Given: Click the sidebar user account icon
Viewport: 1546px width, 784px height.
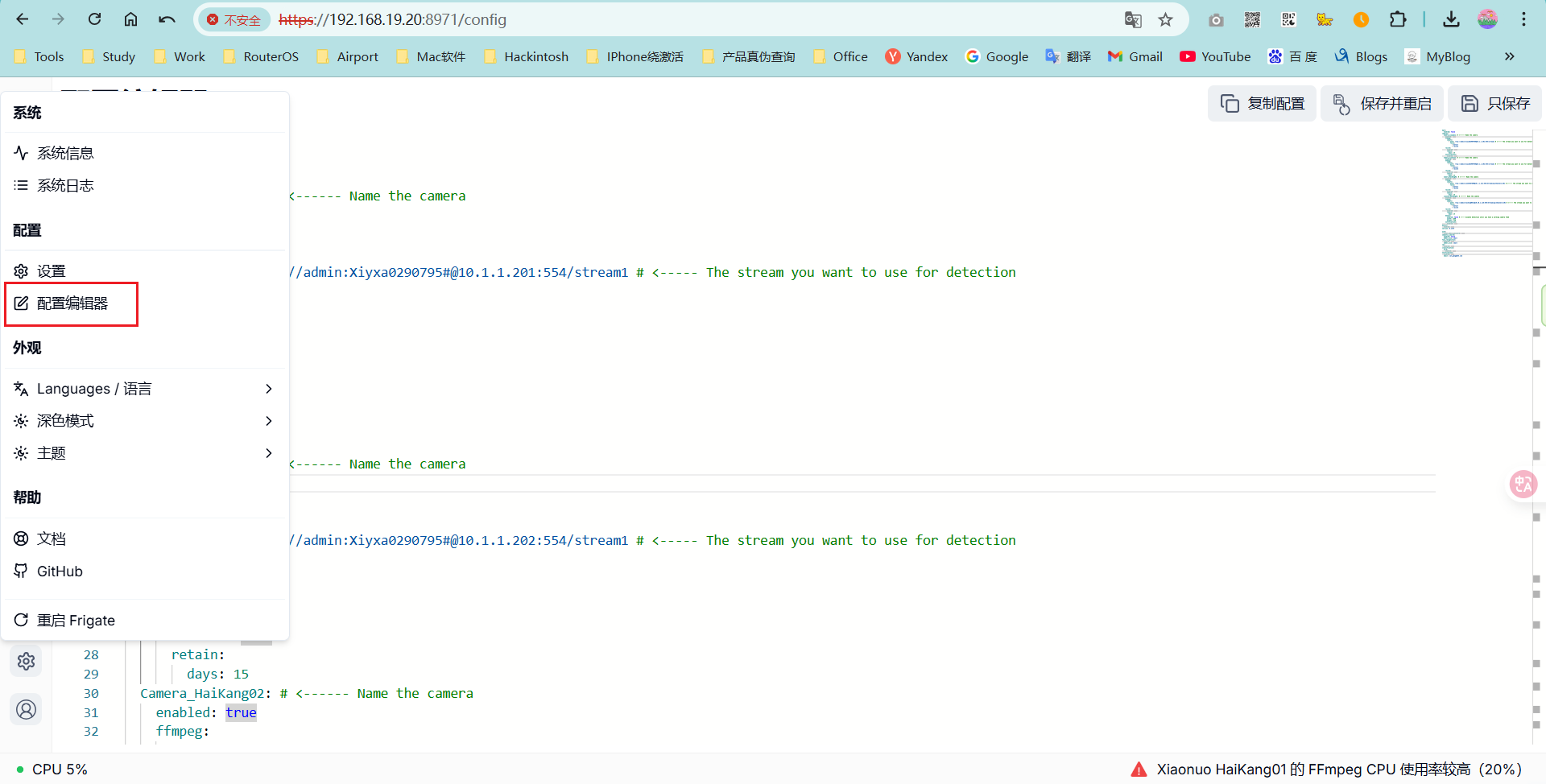Looking at the screenshot, I should (x=27, y=709).
